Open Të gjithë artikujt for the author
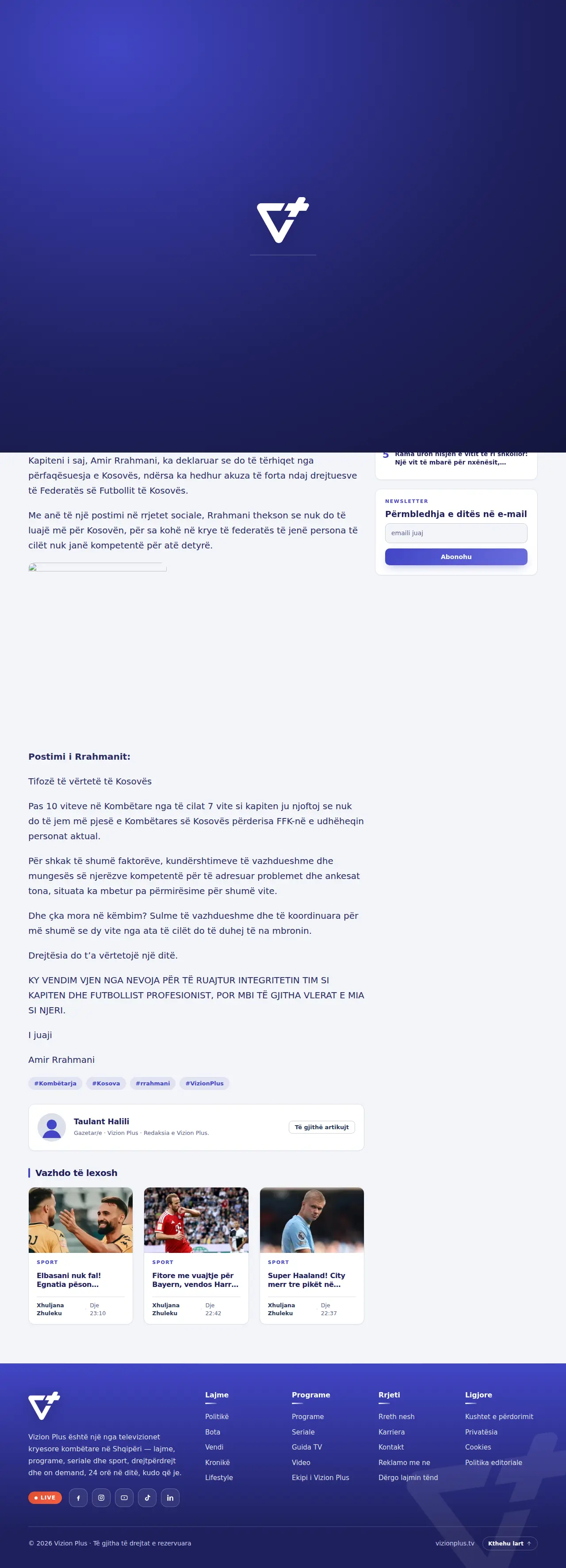The width and height of the screenshot is (566, 1568). 321,1127
